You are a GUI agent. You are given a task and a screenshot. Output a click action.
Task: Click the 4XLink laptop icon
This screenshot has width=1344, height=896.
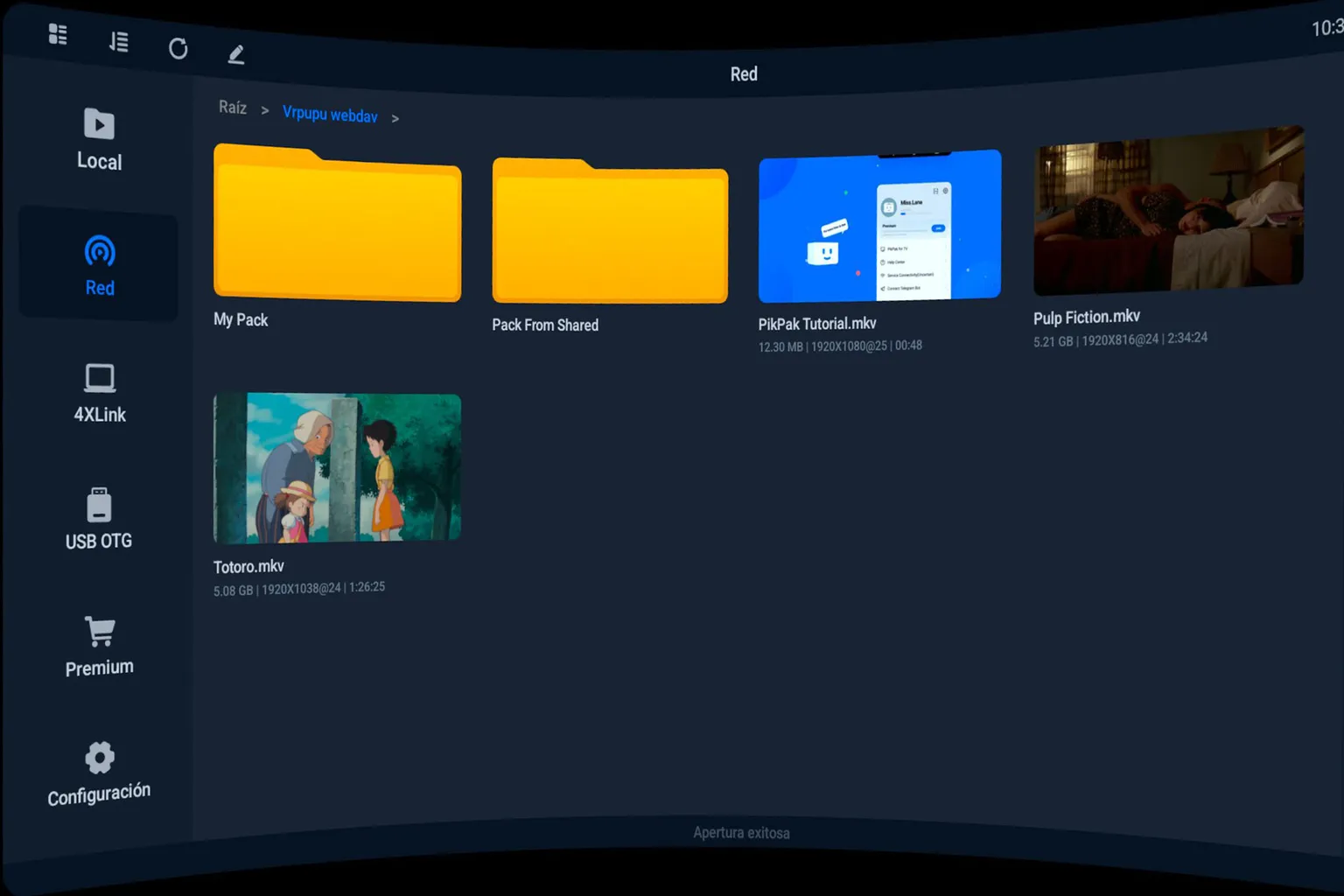pos(100,378)
